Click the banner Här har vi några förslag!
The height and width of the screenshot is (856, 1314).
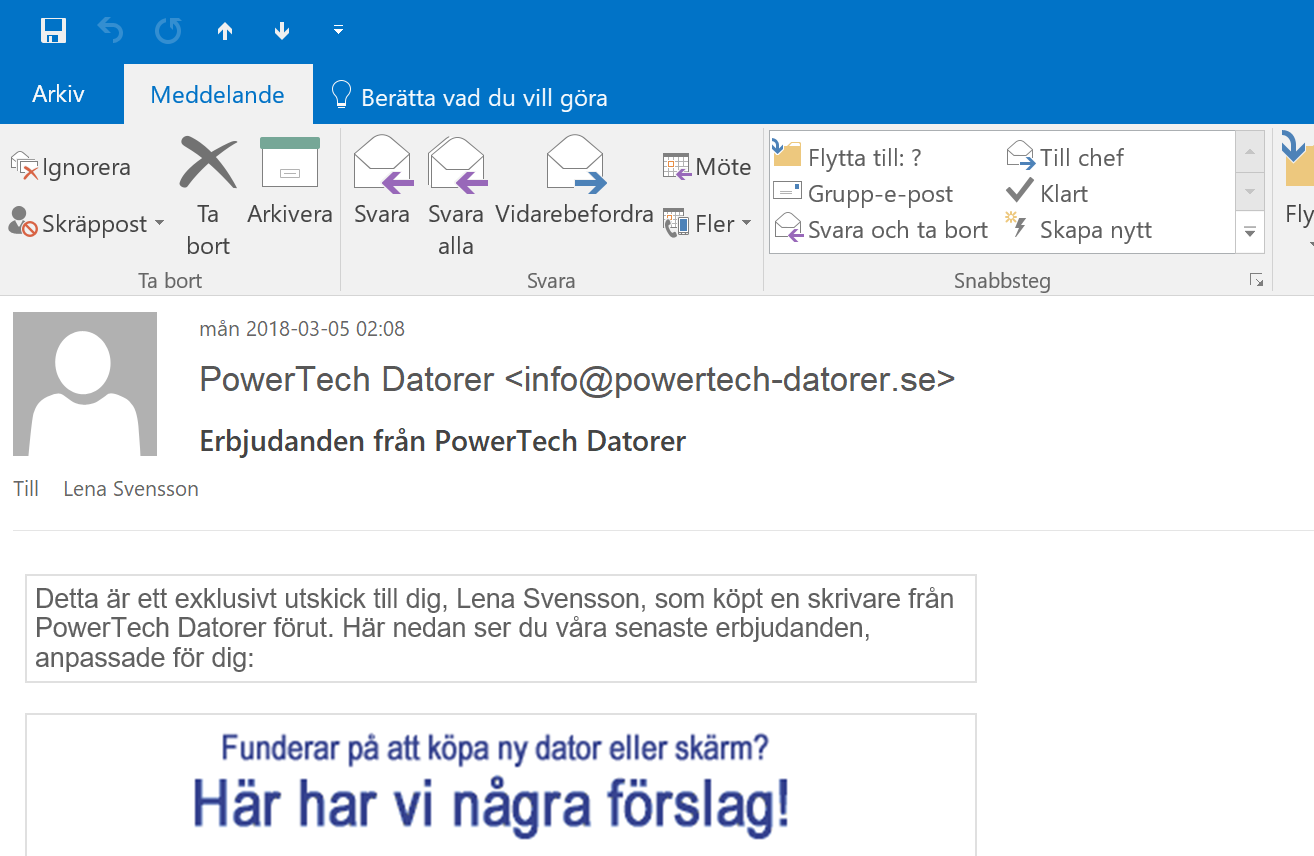pos(491,806)
